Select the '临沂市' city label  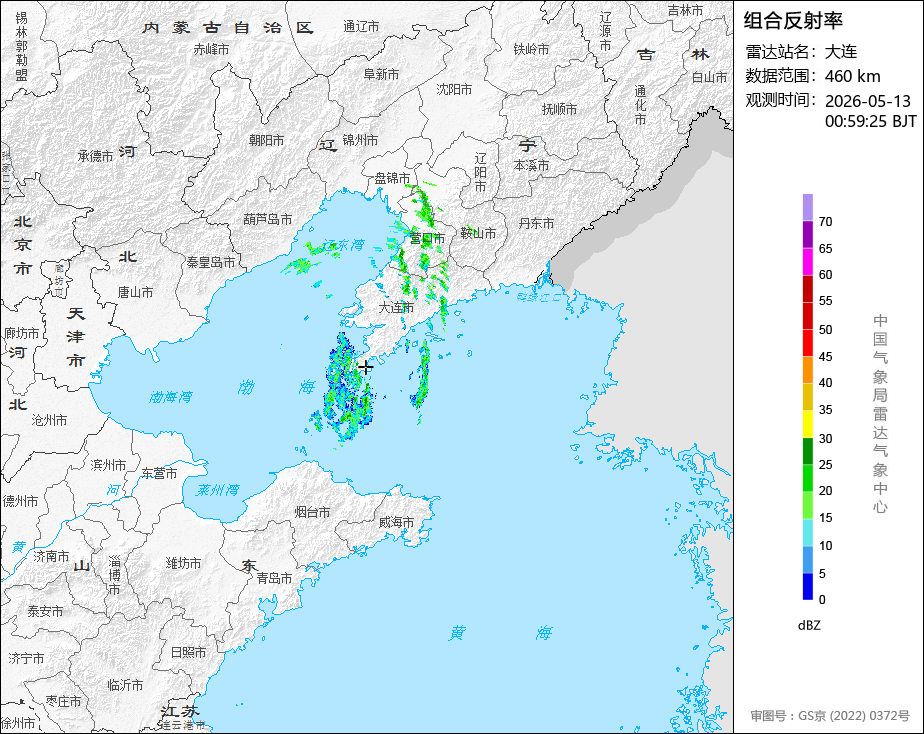click(126, 685)
